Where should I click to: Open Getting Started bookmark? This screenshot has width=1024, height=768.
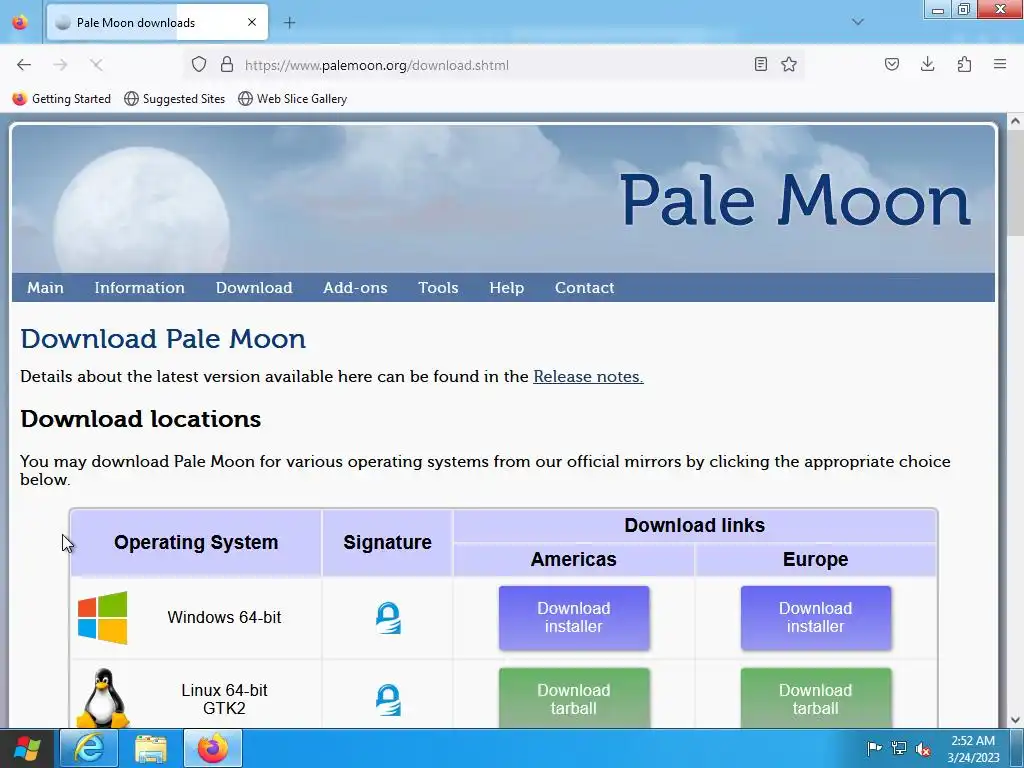coord(62,99)
